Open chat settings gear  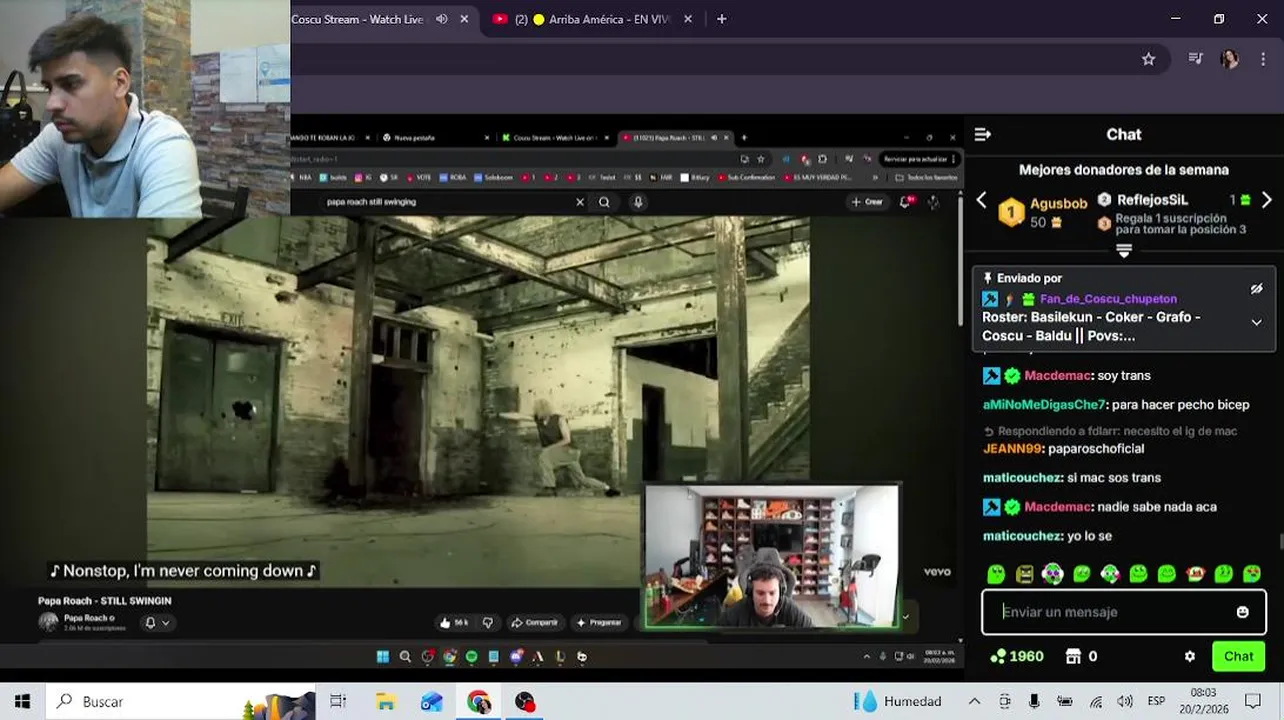1189,657
